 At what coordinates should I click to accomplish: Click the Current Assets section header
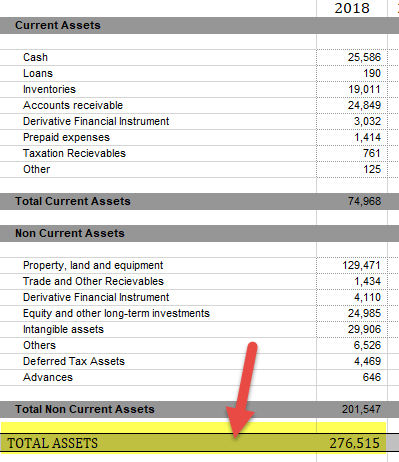[58, 25]
